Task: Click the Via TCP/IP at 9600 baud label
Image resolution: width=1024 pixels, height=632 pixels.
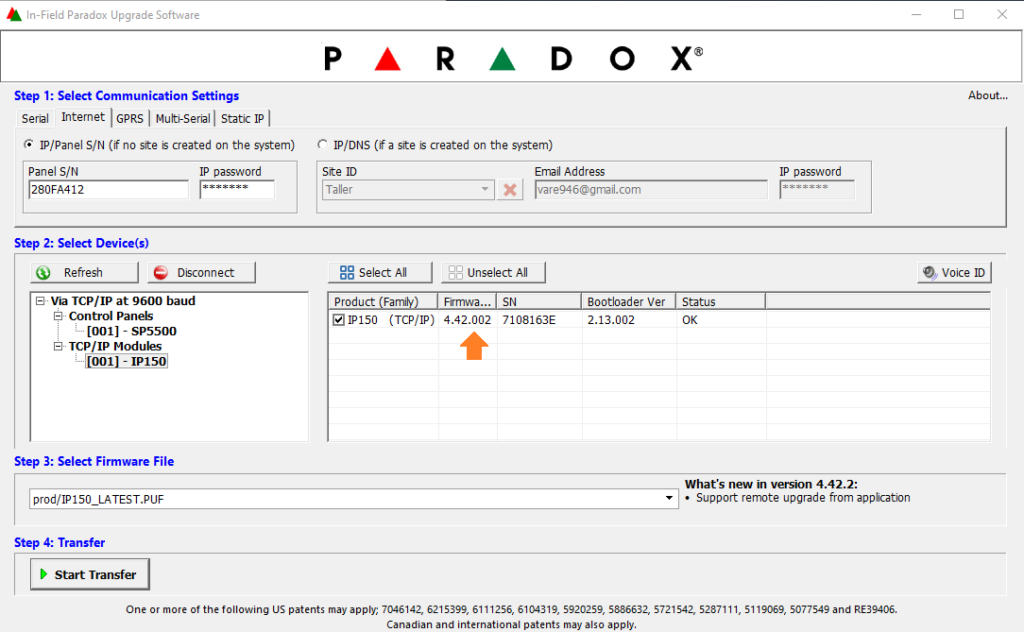Action: tap(123, 301)
